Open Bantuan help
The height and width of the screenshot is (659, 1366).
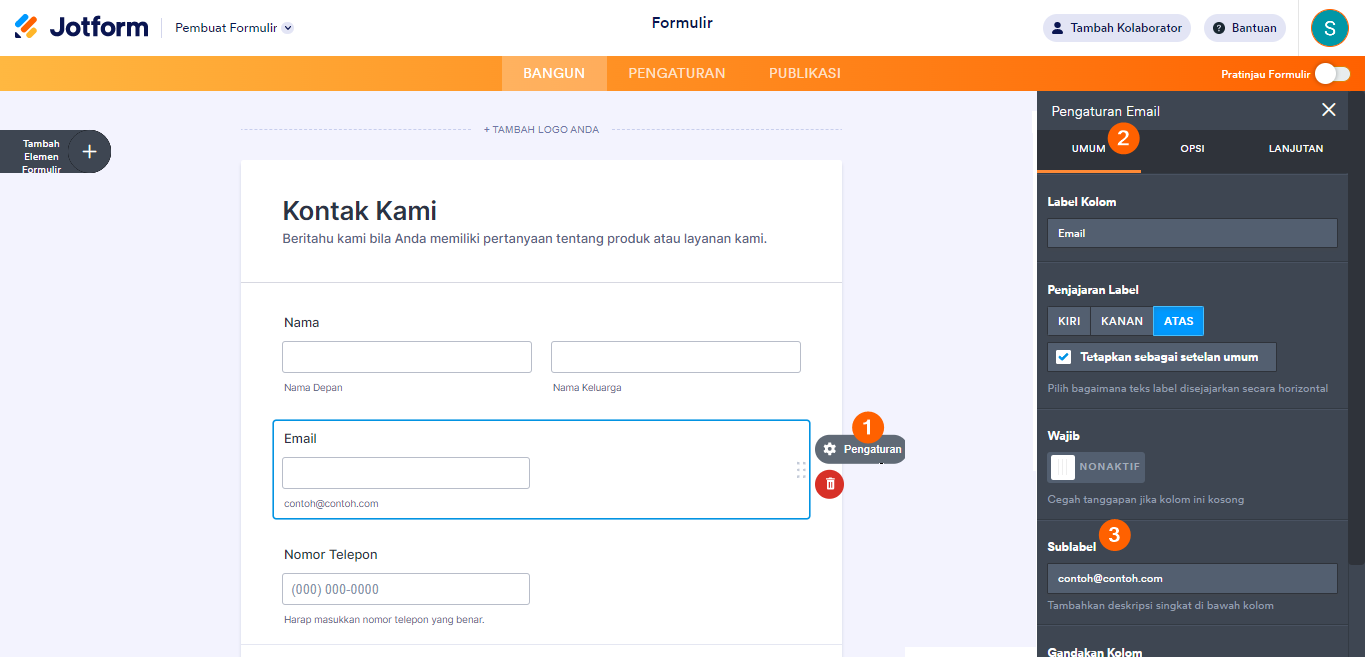click(x=1244, y=27)
